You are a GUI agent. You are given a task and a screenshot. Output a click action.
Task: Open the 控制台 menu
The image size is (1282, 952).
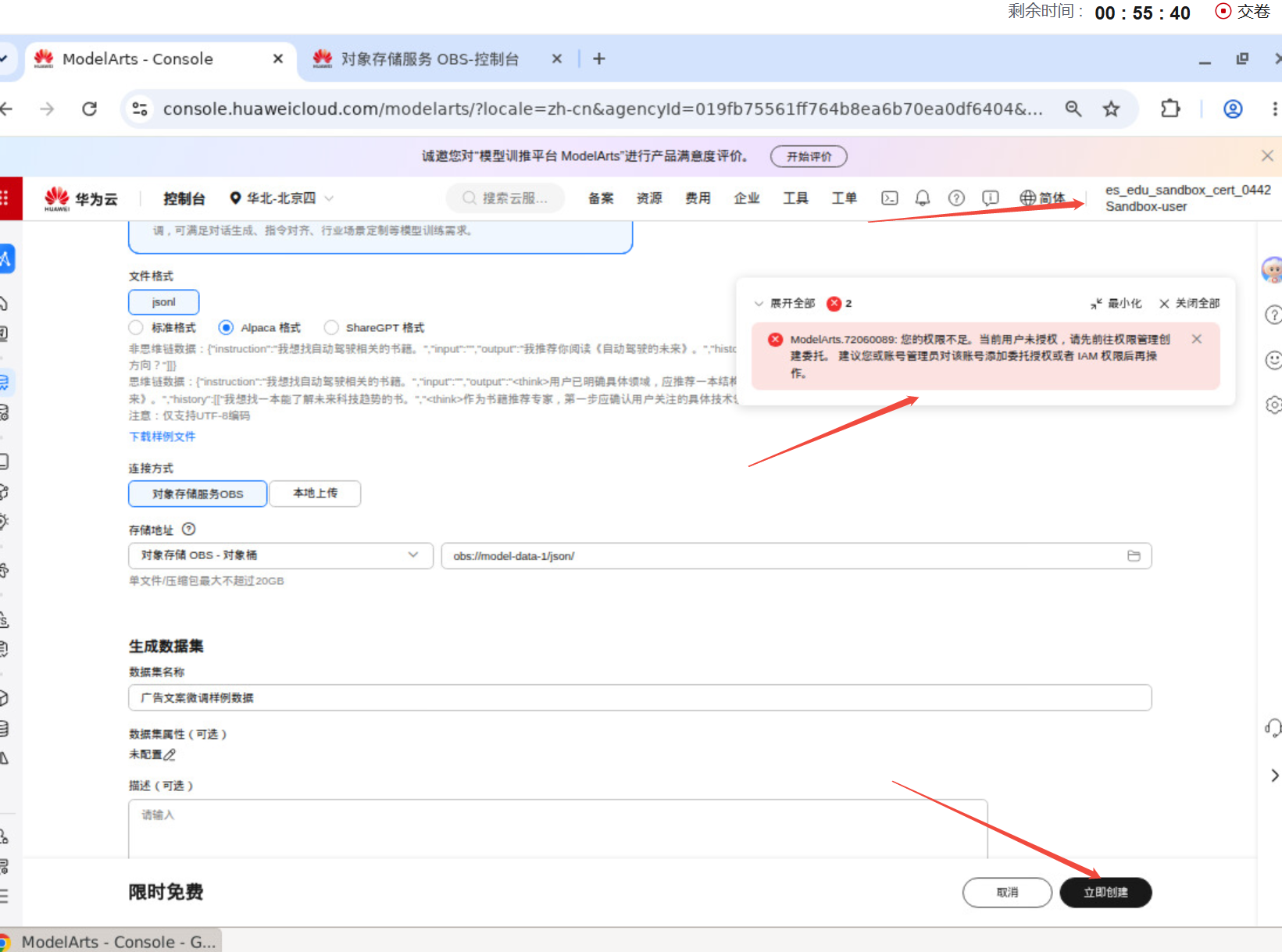[184, 198]
